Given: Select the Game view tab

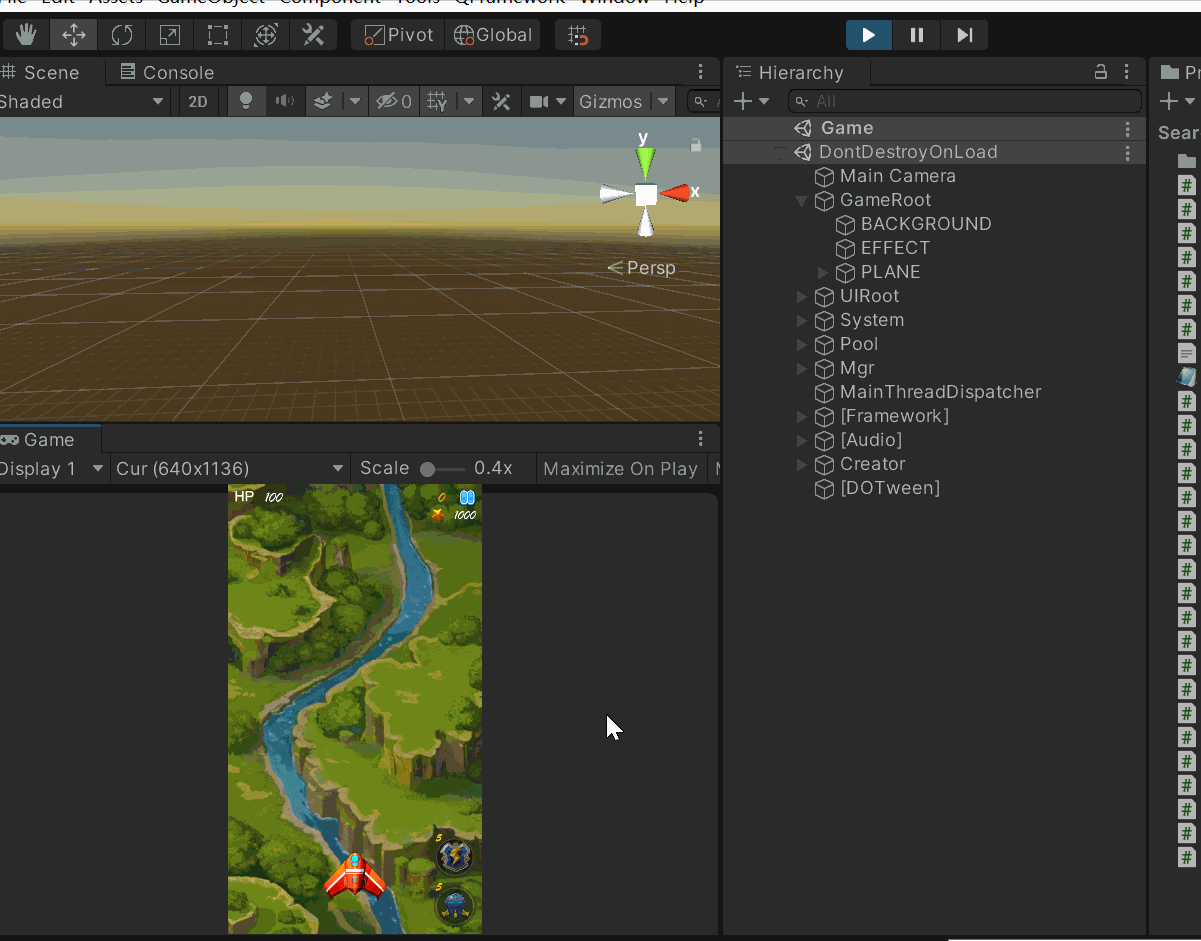Looking at the screenshot, I should (48, 440).
